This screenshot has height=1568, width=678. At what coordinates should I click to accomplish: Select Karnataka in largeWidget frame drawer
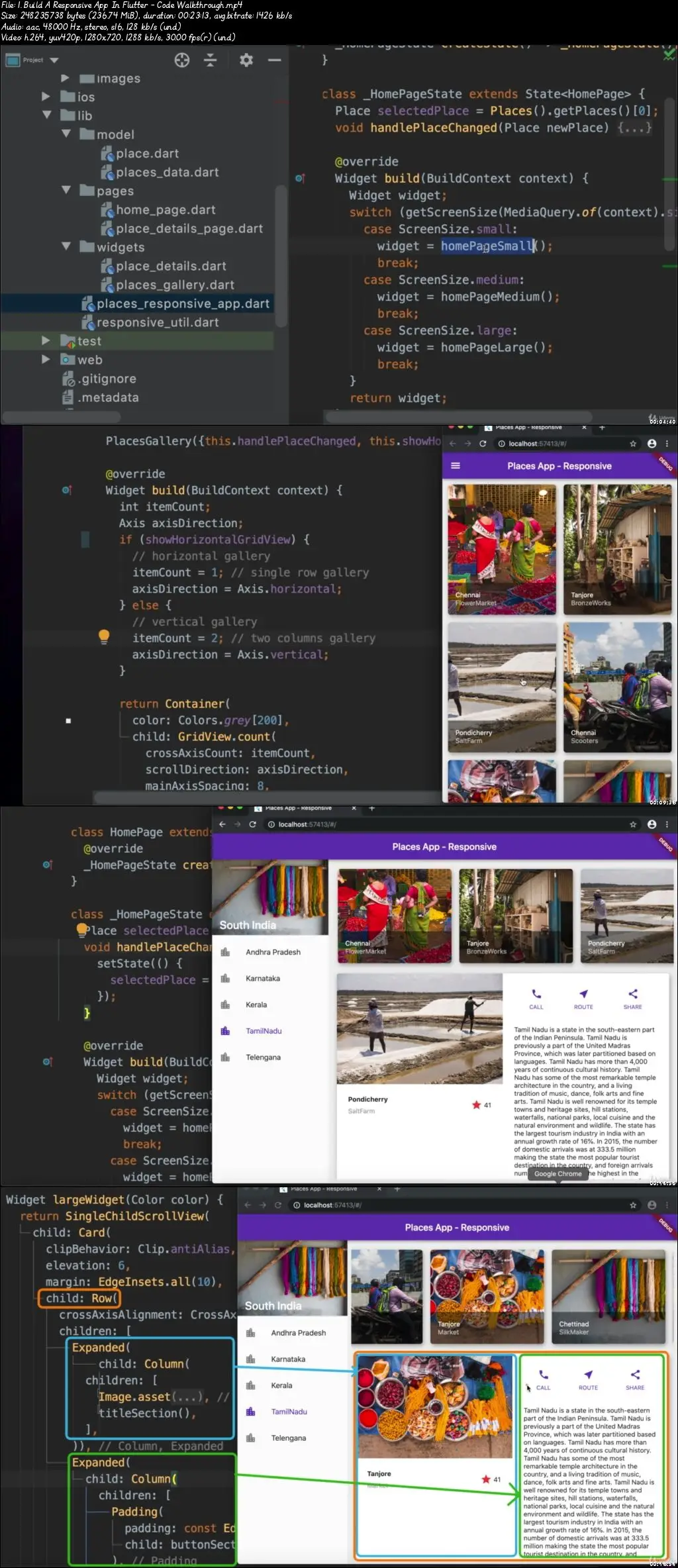pos(292,1359)
